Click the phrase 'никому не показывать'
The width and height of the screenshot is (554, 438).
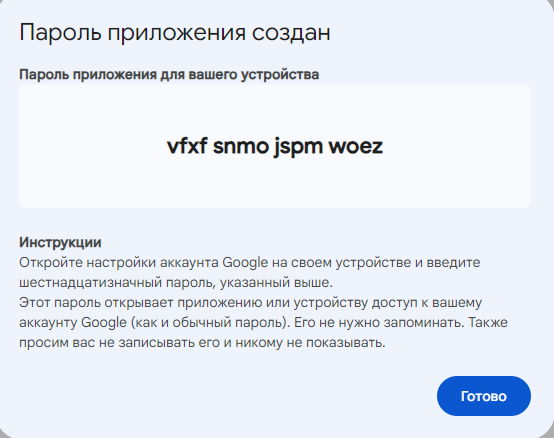(310, 343)
